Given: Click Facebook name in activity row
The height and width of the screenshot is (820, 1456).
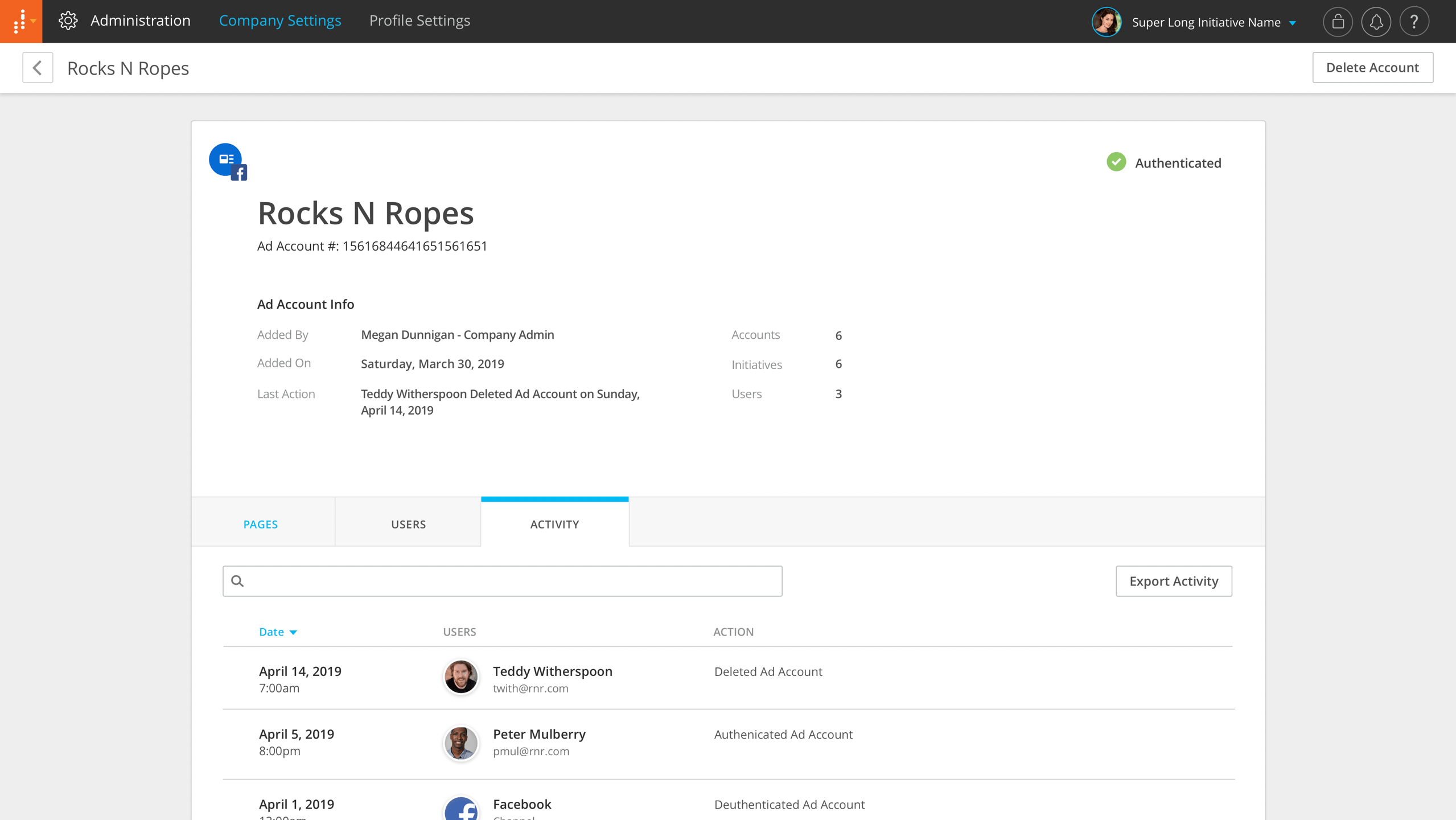Looking at the screenshot, I should [522, 804].
